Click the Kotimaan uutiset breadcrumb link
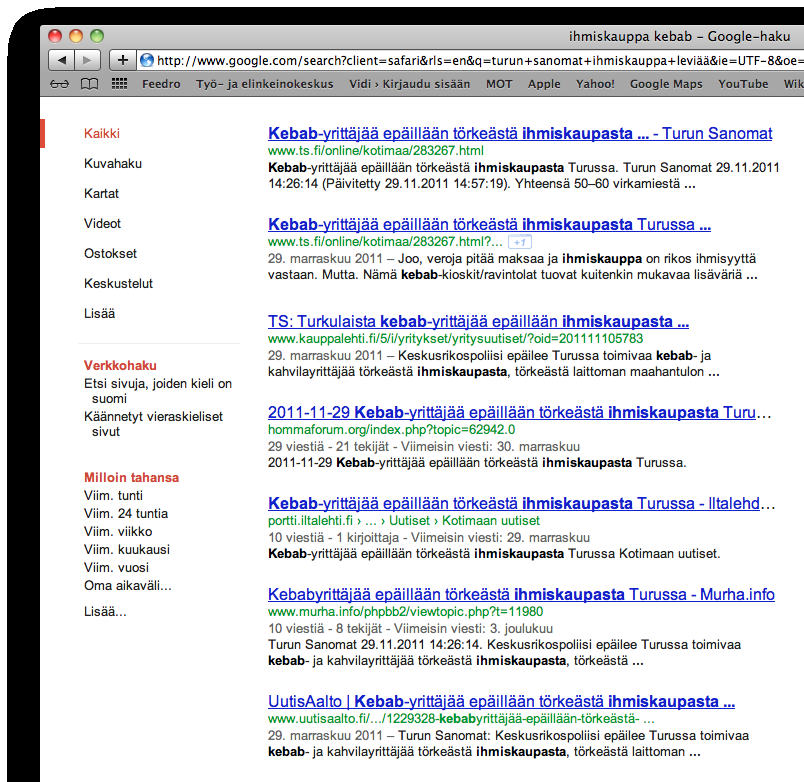 [491, 520]
